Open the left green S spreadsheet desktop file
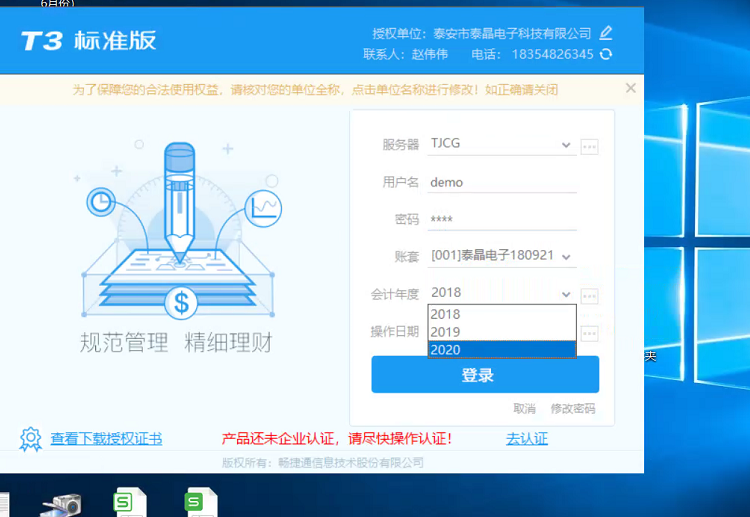 [x=130, y=502]
